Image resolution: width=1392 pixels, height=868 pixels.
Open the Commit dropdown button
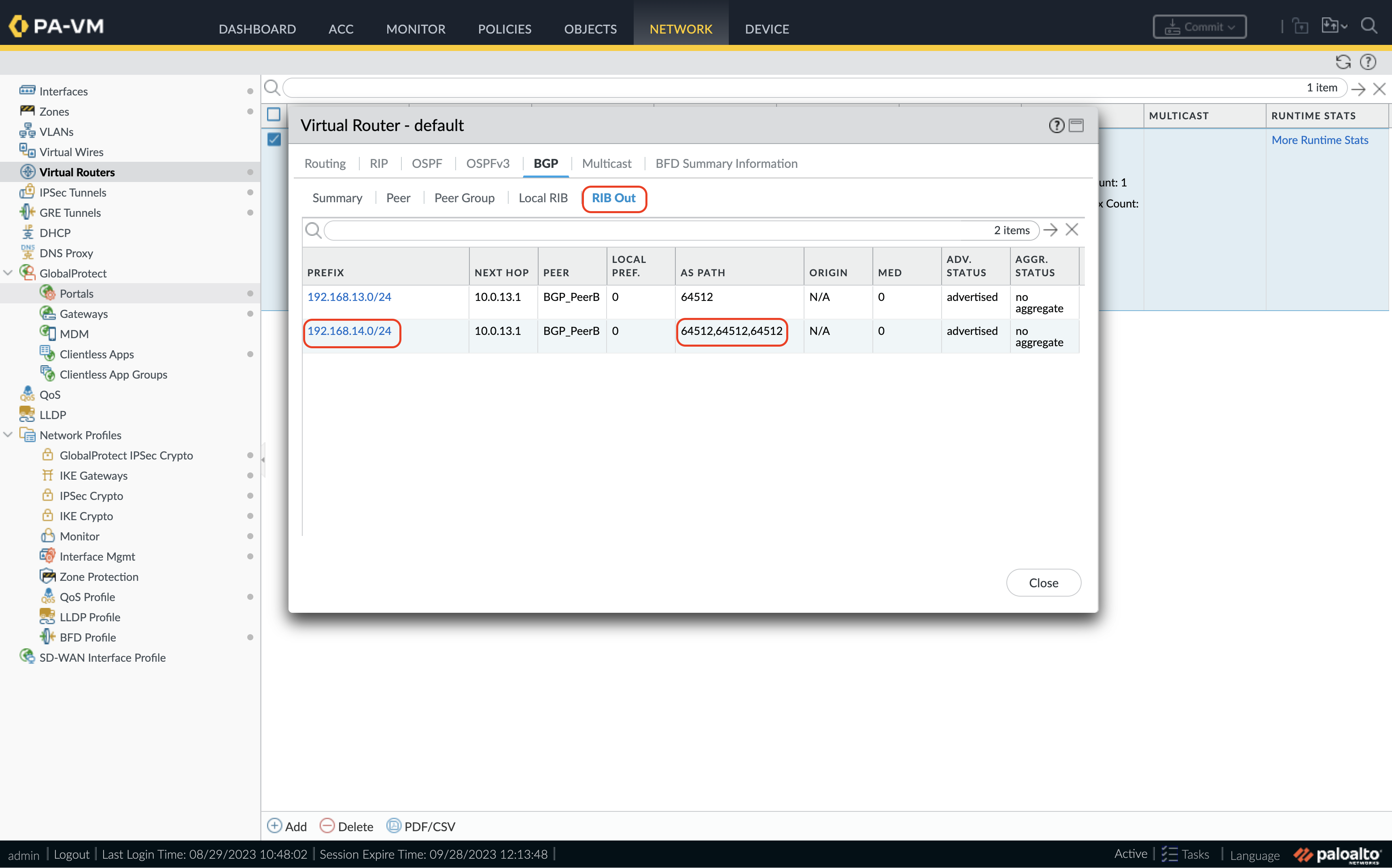(x=1200, y=27)
